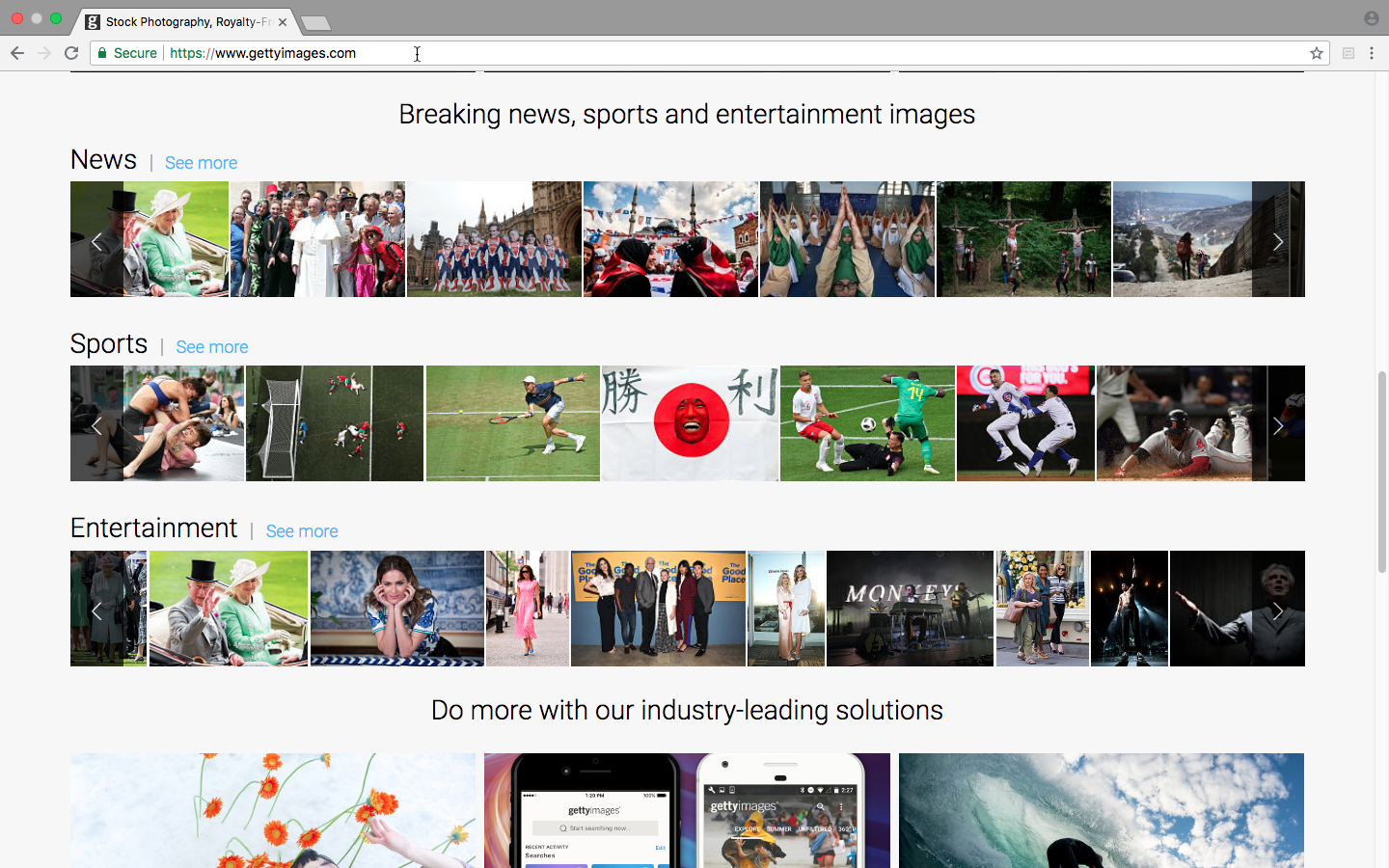Click the browser back arrow button
The width and height of the screenshot is (1389, 868).
(17, 53)
